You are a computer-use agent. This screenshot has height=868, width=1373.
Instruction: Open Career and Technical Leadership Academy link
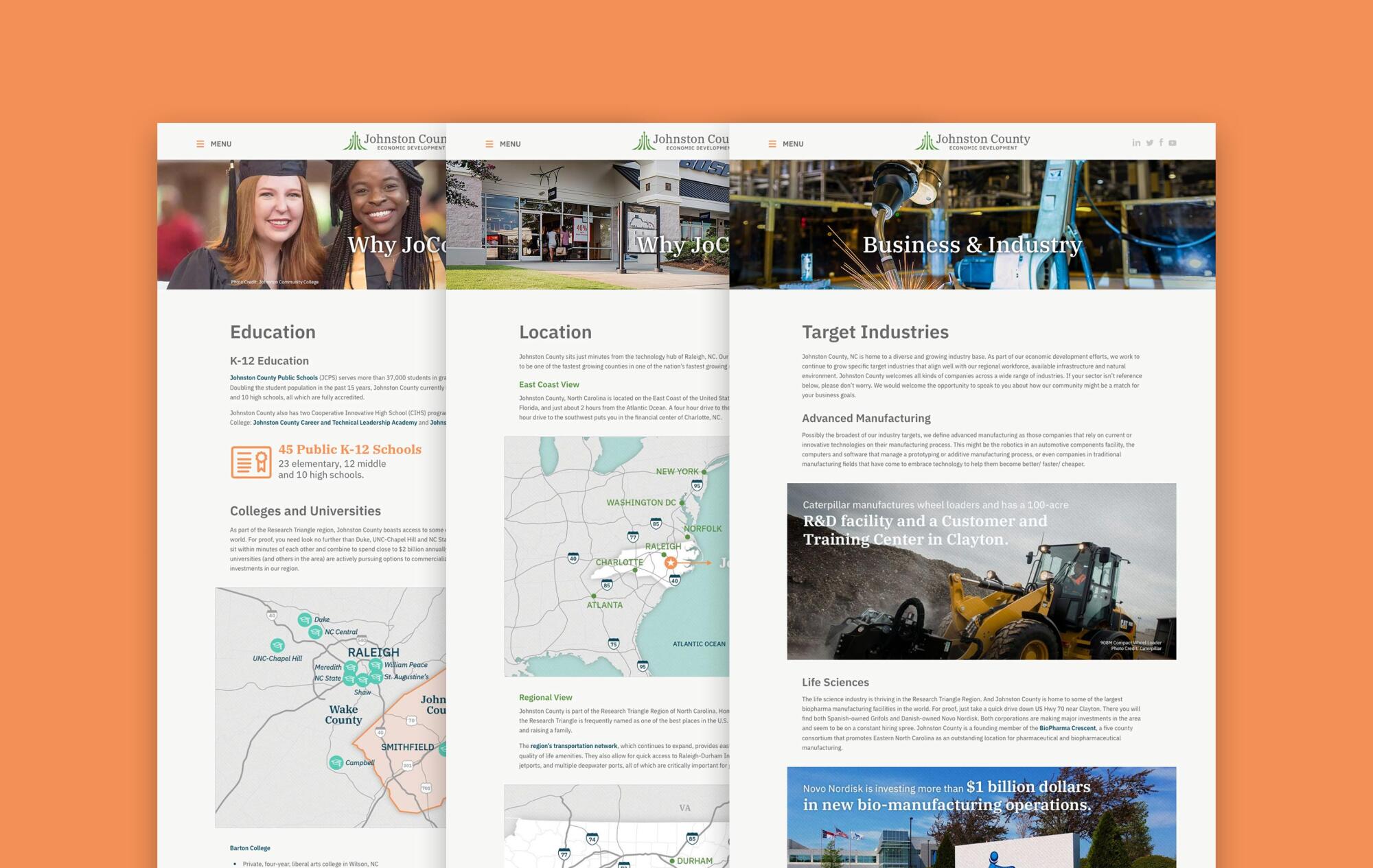(335, 423)
